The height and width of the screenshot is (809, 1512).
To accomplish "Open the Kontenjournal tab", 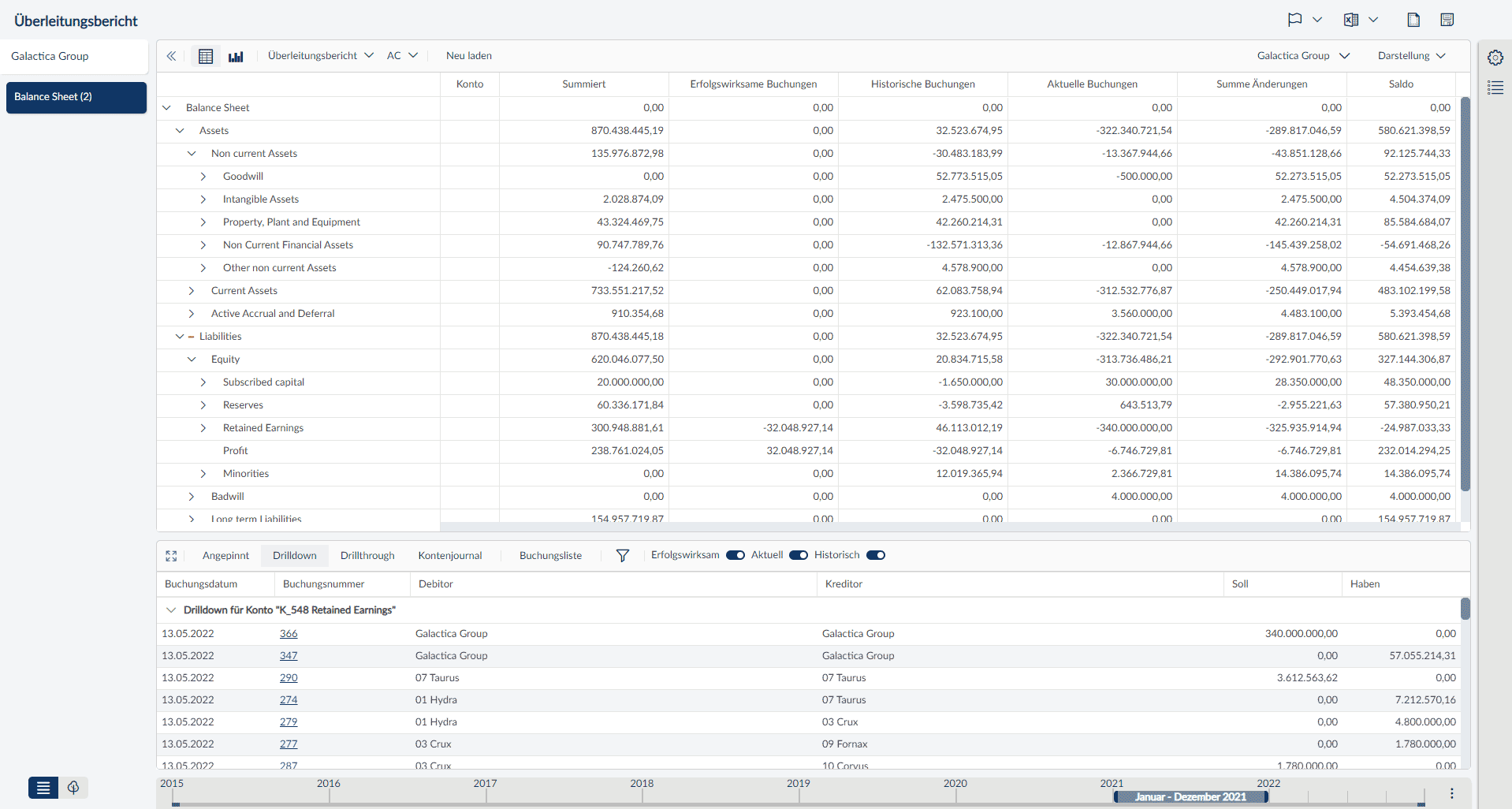I will 450,556.
